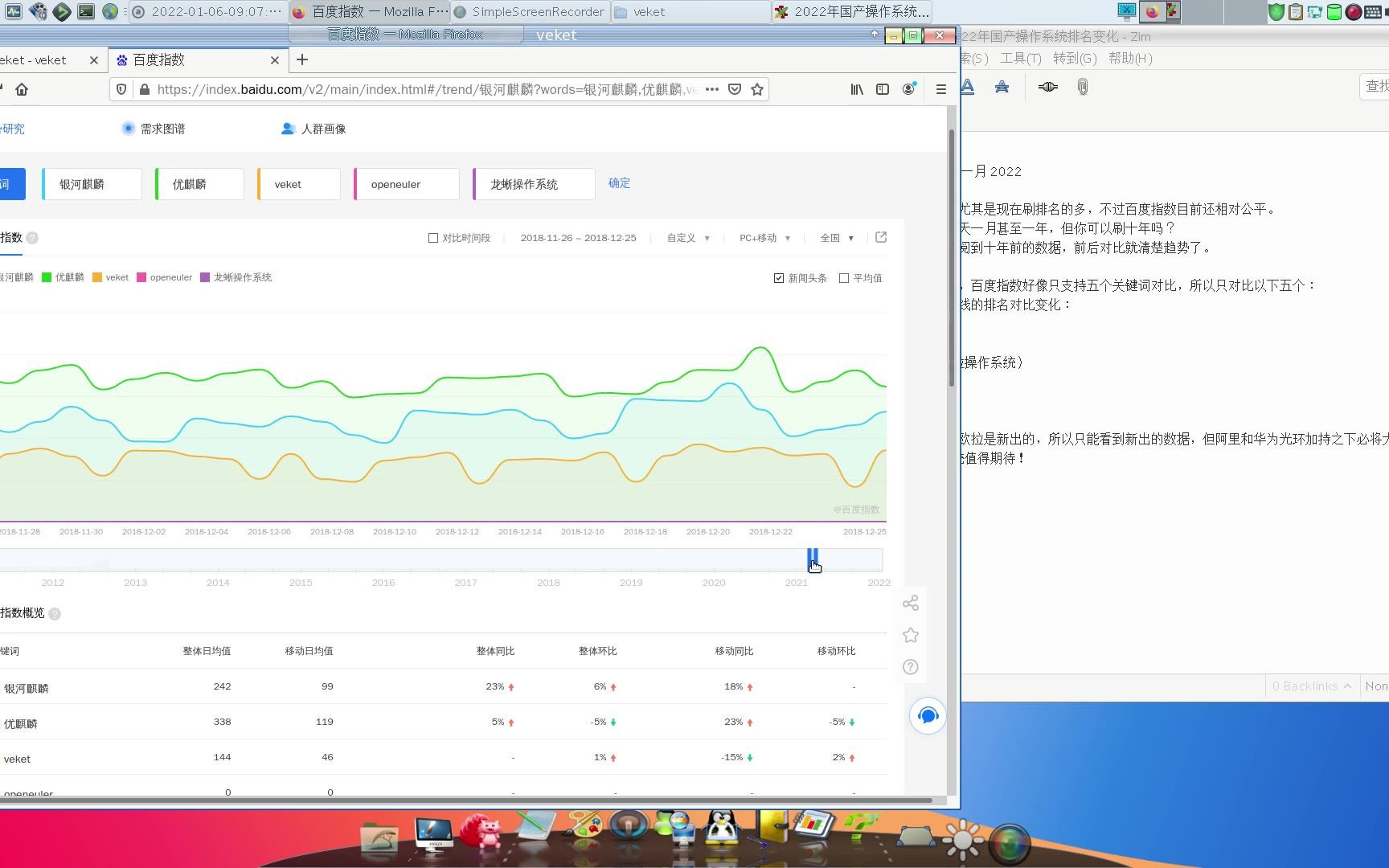Click the Firefox address bar URL
Screen dimensions: 1389x868
point(426,89)
